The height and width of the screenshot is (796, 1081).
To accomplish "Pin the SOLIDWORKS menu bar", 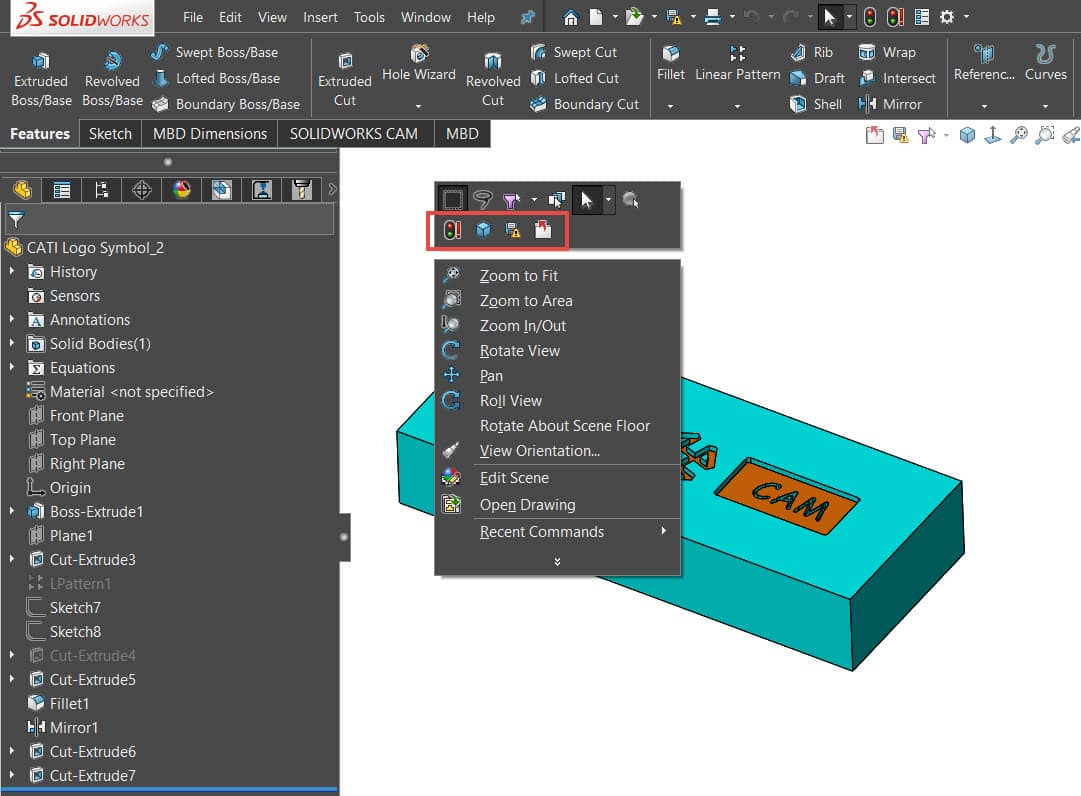I will point(527,17).
